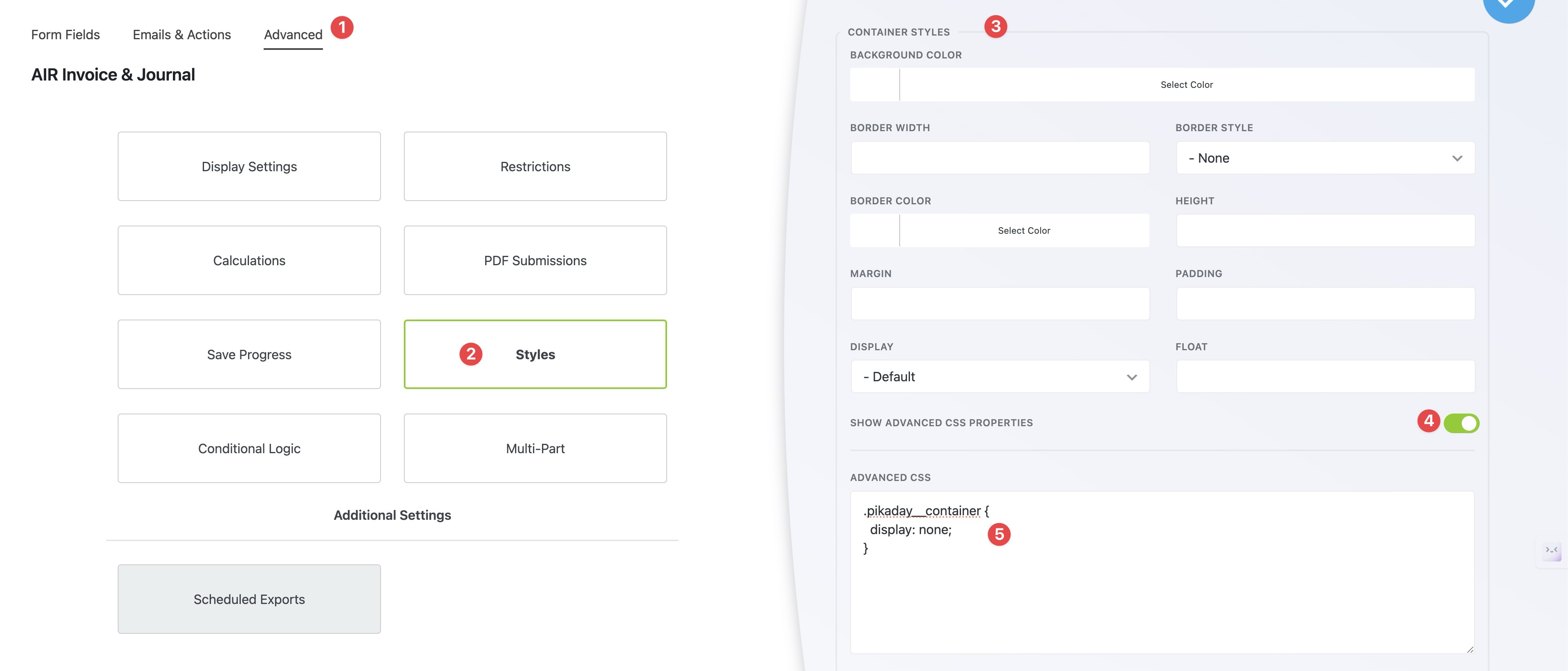Click Select Color for background color
The image size is (1568, 671).
coord(1186,85)
